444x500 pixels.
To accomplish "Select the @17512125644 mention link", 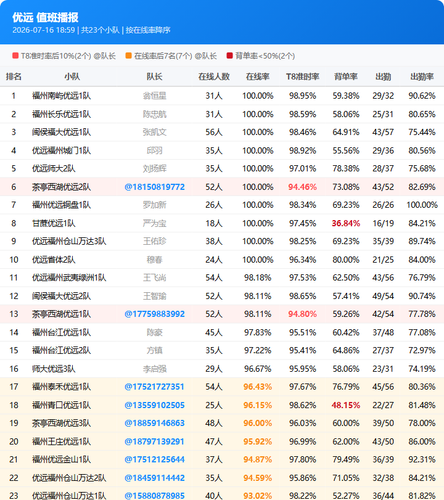I will tap(154, 459).
